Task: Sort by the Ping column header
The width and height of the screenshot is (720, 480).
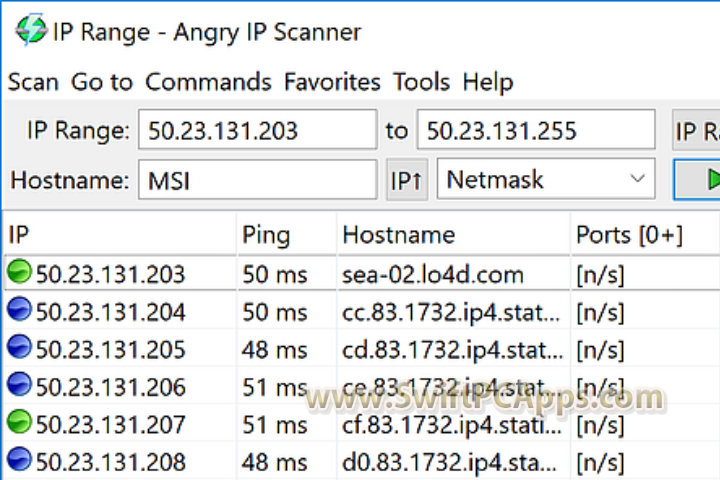Action: 287,234
